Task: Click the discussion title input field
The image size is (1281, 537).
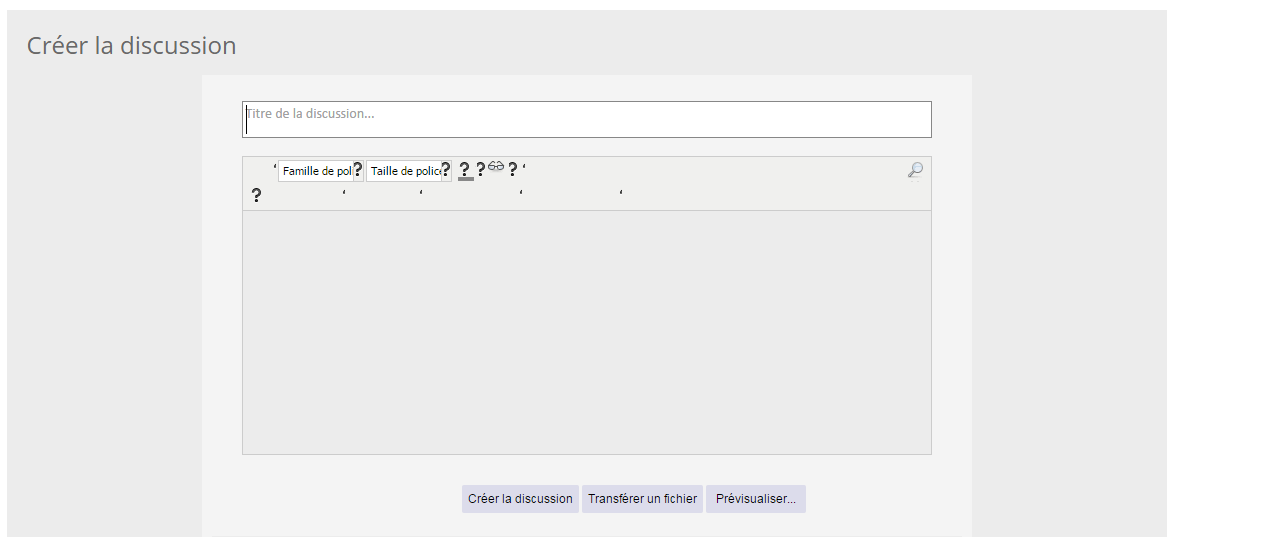Action: [x=587, y=119]
